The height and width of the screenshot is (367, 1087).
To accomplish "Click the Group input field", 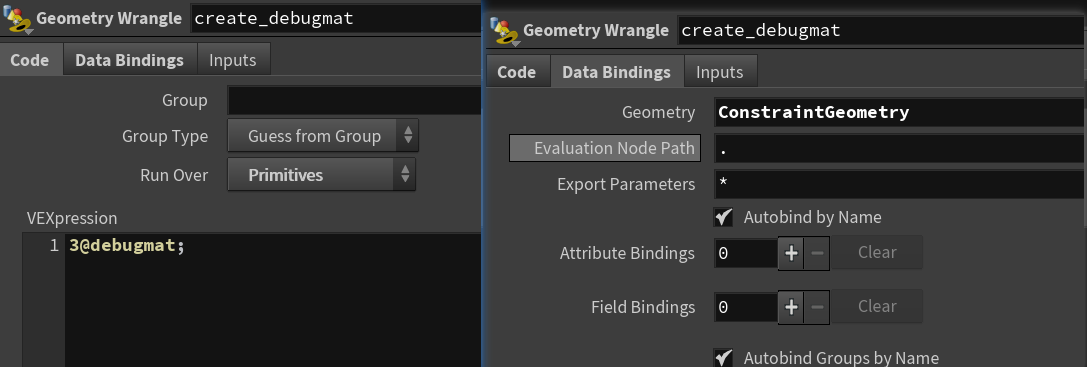I will [x=354, y=101].
